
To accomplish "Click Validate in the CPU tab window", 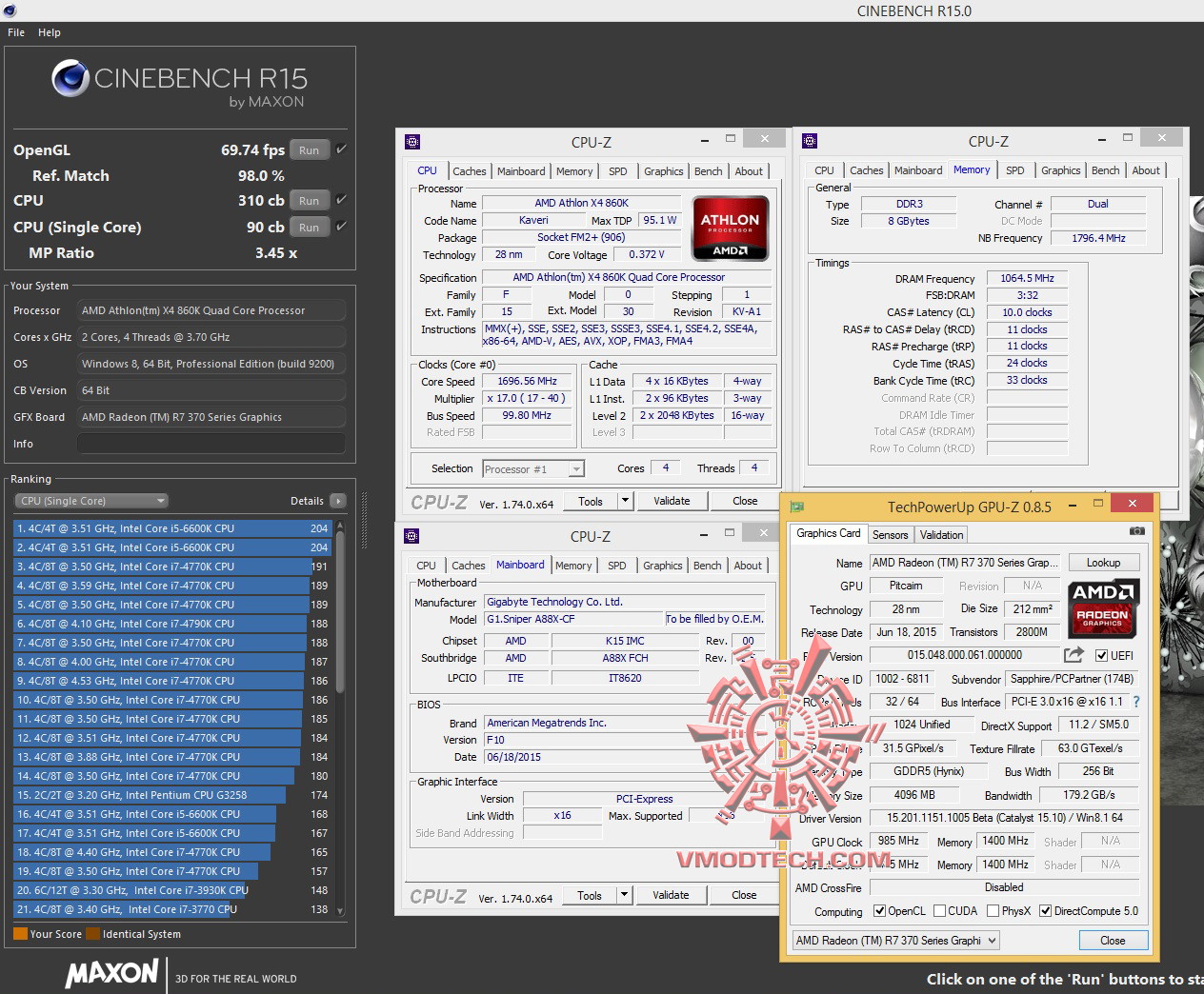I will tap(672, 501).
